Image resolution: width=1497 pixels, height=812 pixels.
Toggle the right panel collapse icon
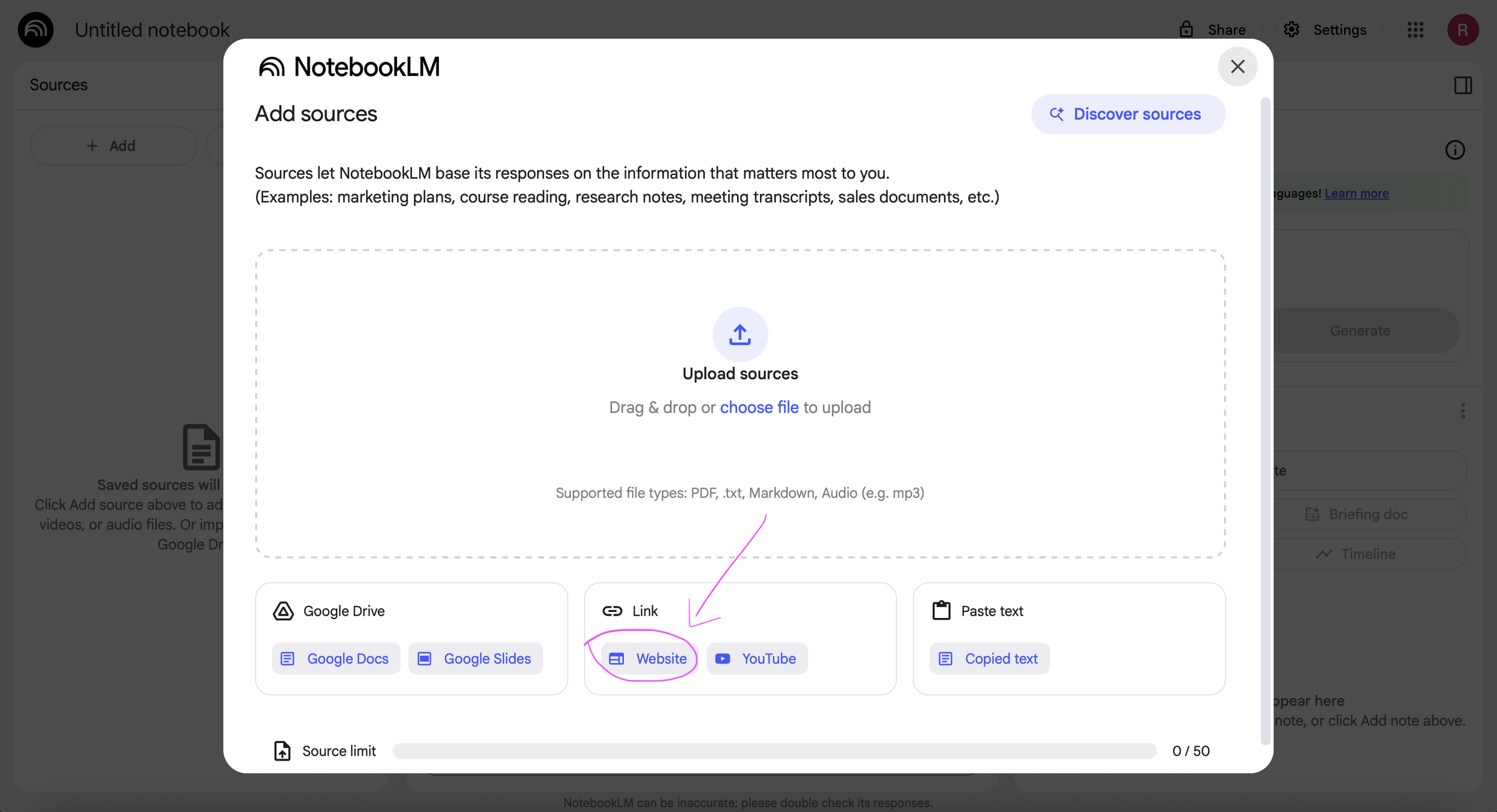coord(1463,85)
